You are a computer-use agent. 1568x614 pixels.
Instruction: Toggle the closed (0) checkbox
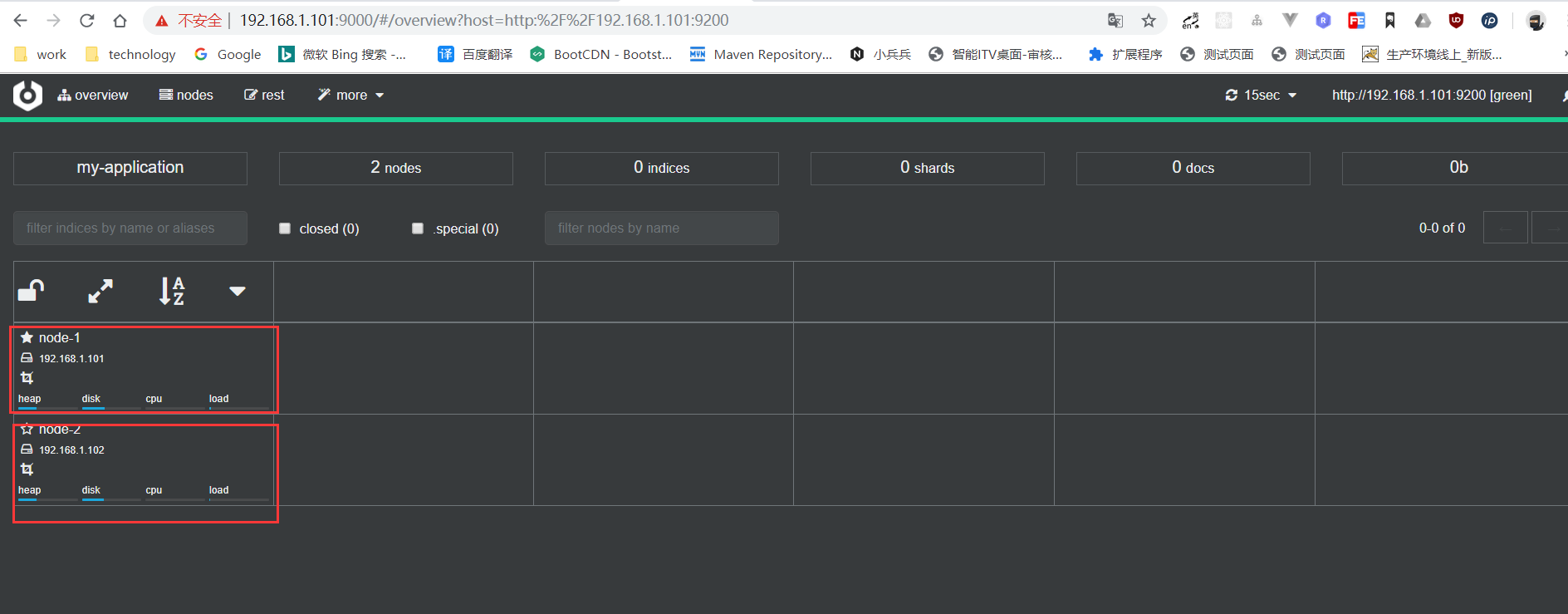coord(285,228)
